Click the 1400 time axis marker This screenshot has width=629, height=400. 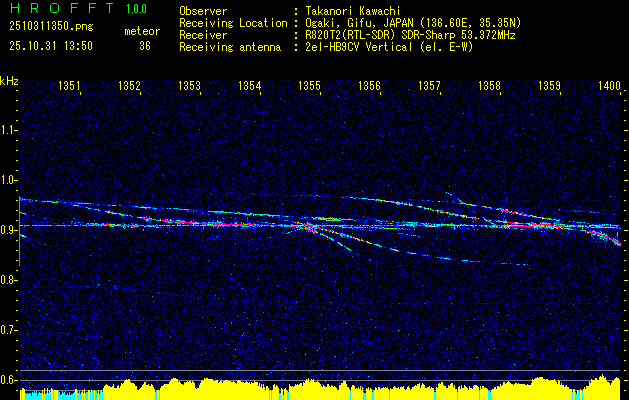(x=610, y=85)
